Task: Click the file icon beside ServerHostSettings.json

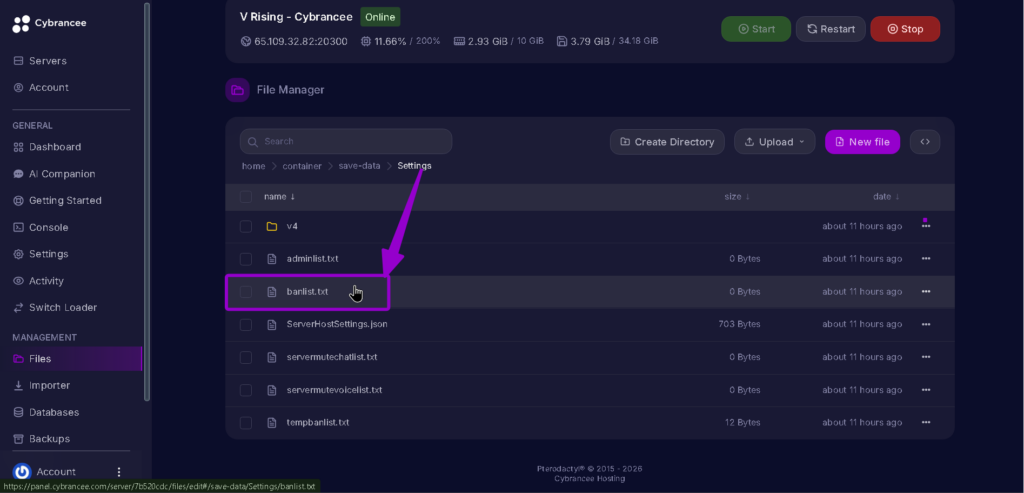Action: pyautogui.click(x=272, y=325)
